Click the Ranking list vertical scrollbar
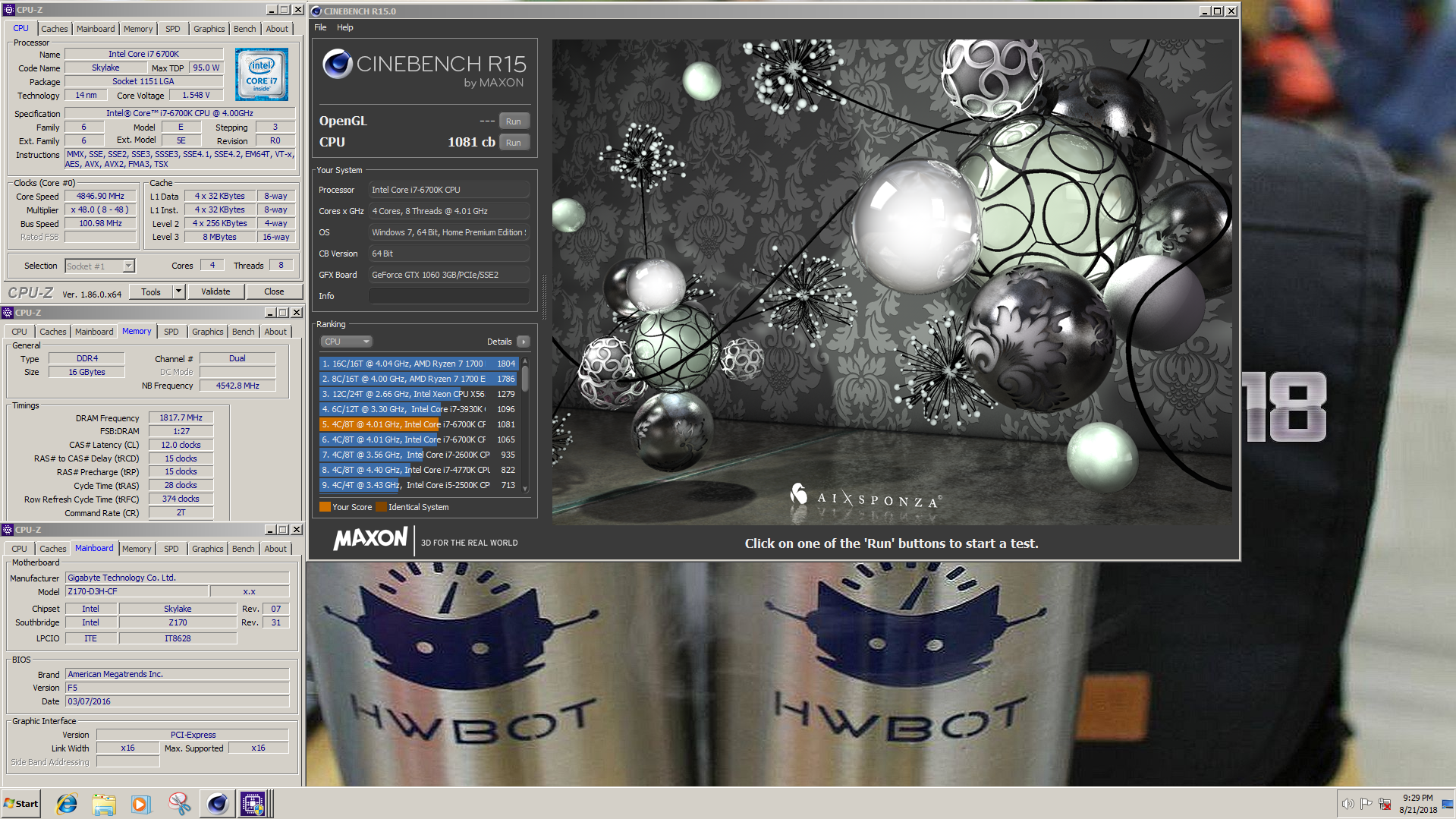This screenshot has height=819, width=1456. click(525, 424)
